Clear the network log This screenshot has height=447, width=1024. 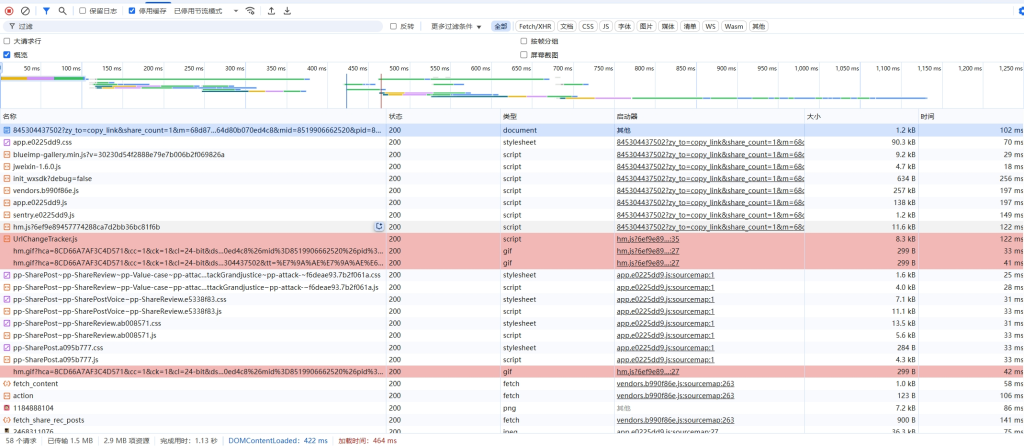26,10
